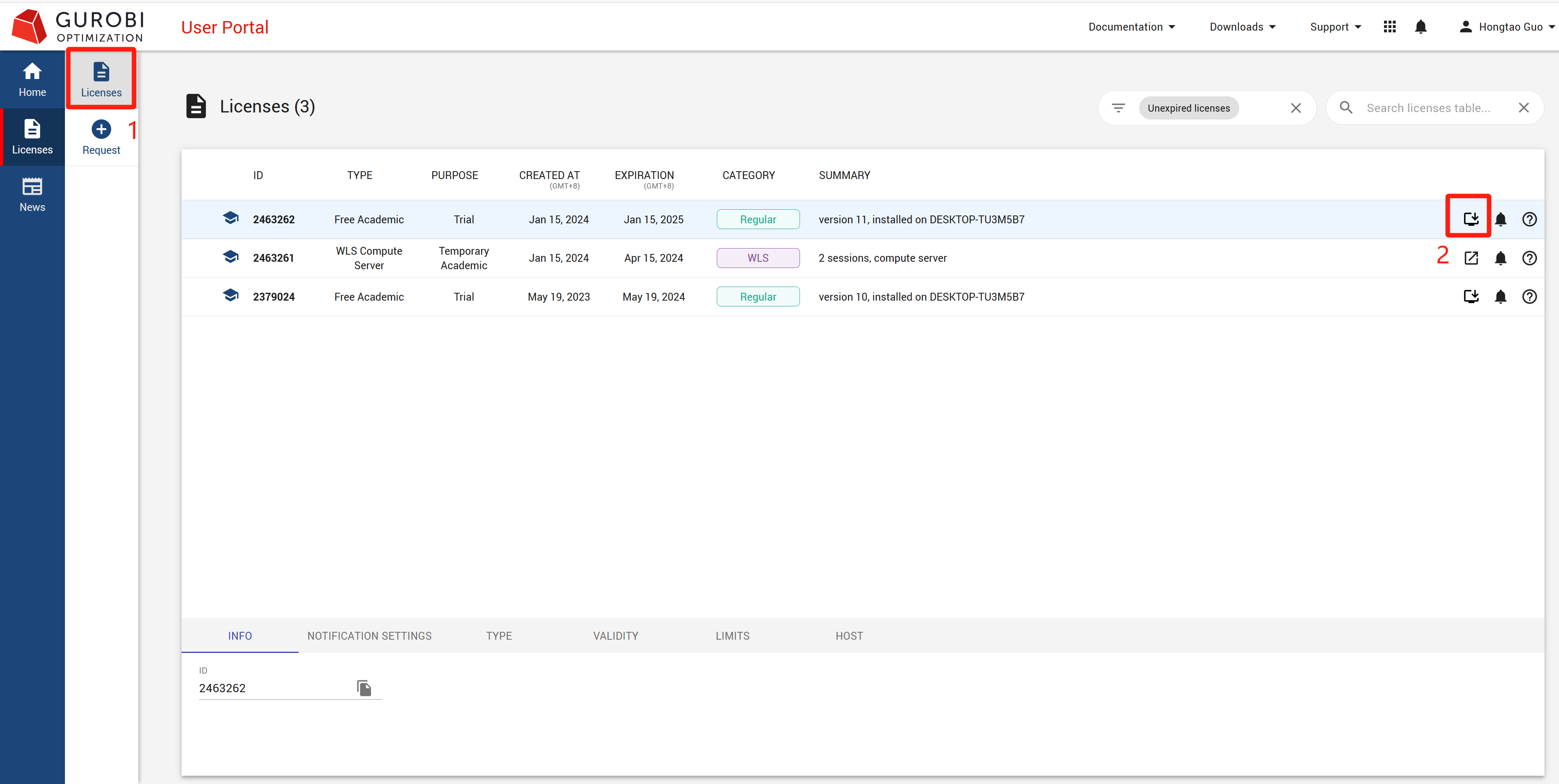
Task: Sort by the CATEGORY column header
Action: (748, 175)
